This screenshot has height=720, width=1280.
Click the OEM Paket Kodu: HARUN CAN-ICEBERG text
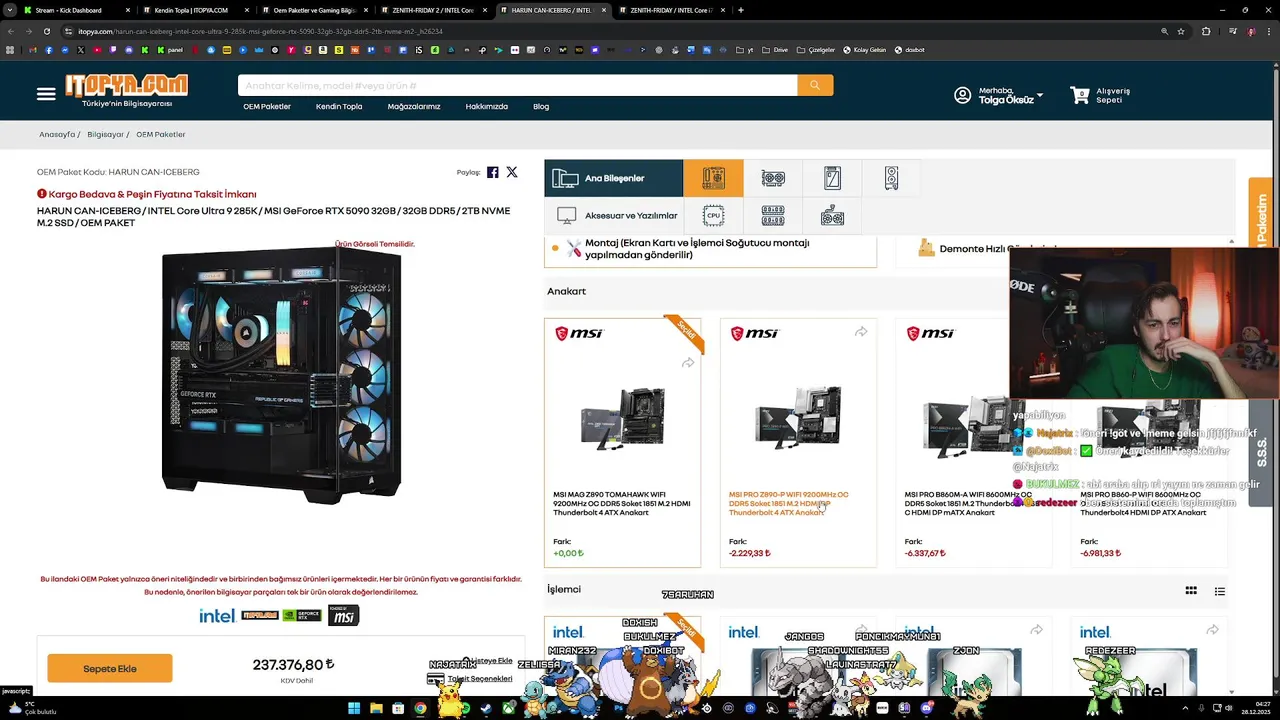tap(118, 172)
